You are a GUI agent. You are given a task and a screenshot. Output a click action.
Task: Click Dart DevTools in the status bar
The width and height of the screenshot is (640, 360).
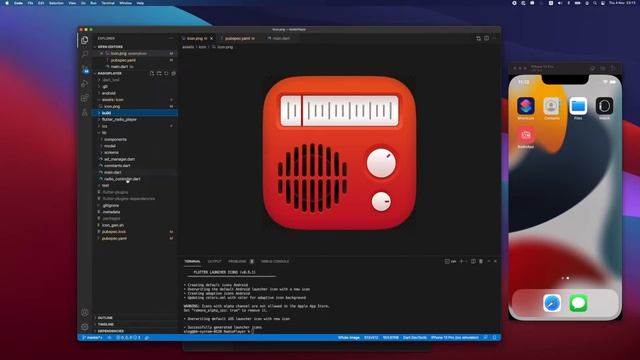coord(415,338)
